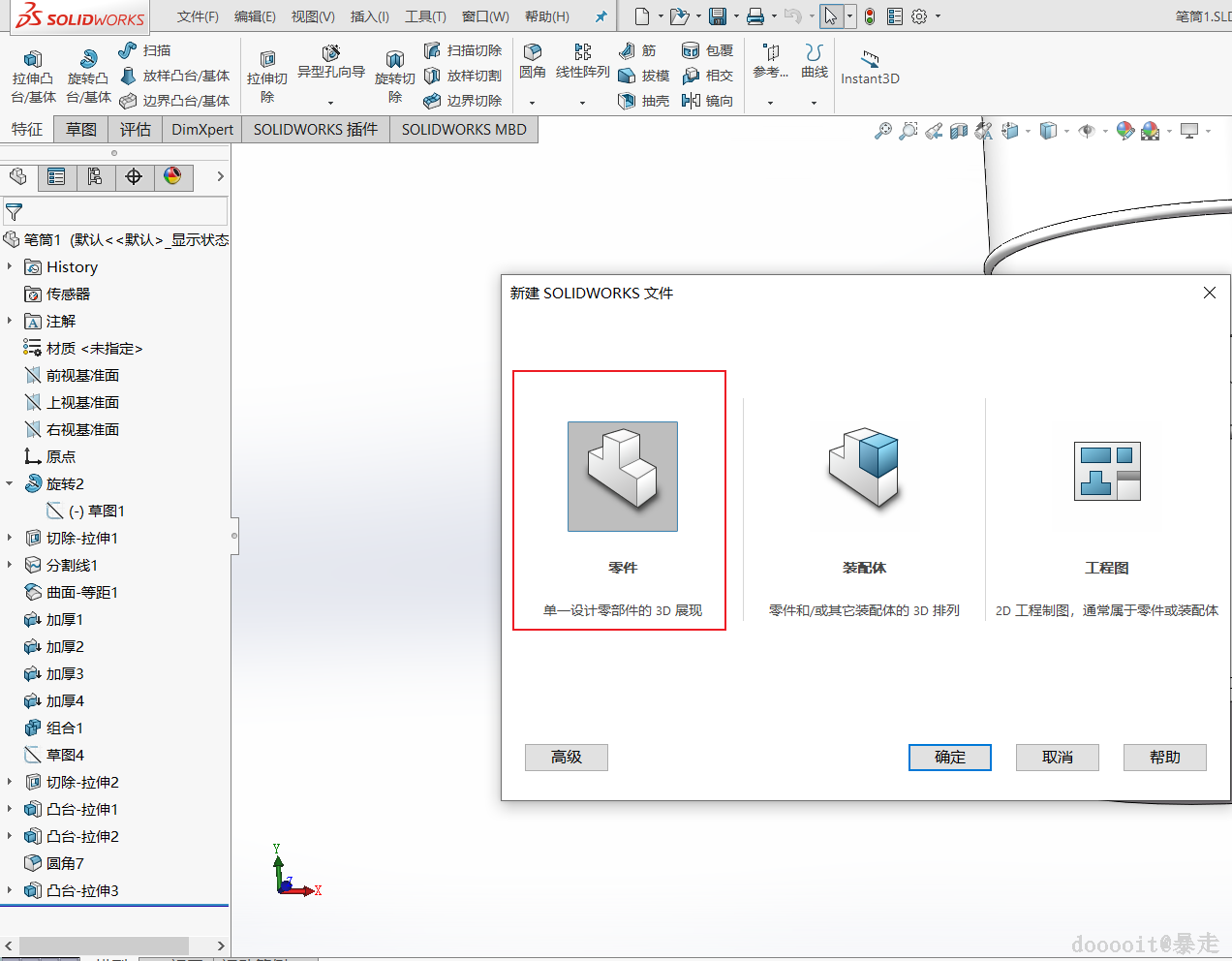Expand the 切除-拉伸1 feature node
Image resolution: width=1232 pixels, height=961 pixels.
point(10,538)
